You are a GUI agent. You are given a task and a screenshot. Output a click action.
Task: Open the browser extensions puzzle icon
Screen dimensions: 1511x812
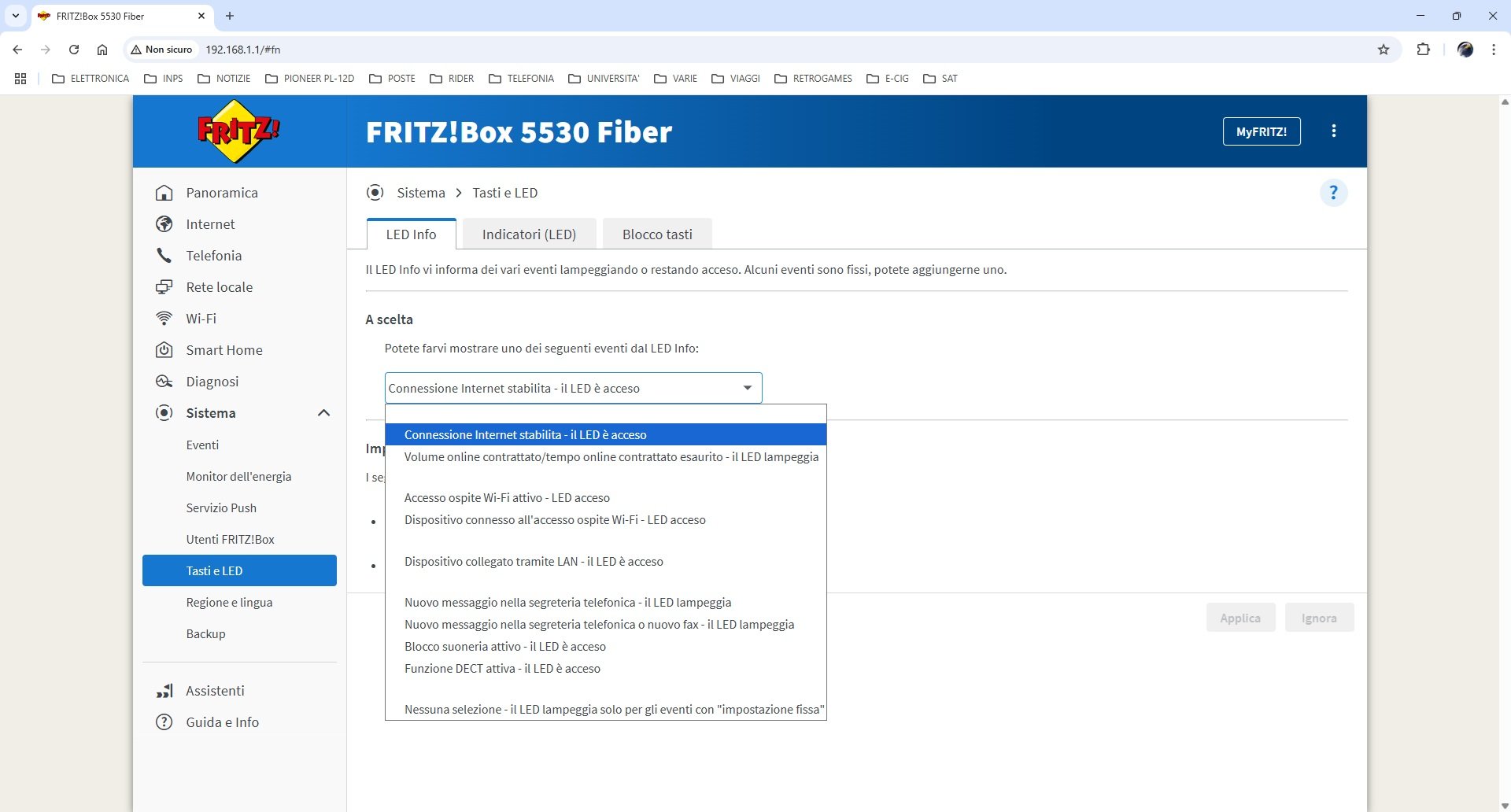pyautogui.click(x=1423, y=50)
